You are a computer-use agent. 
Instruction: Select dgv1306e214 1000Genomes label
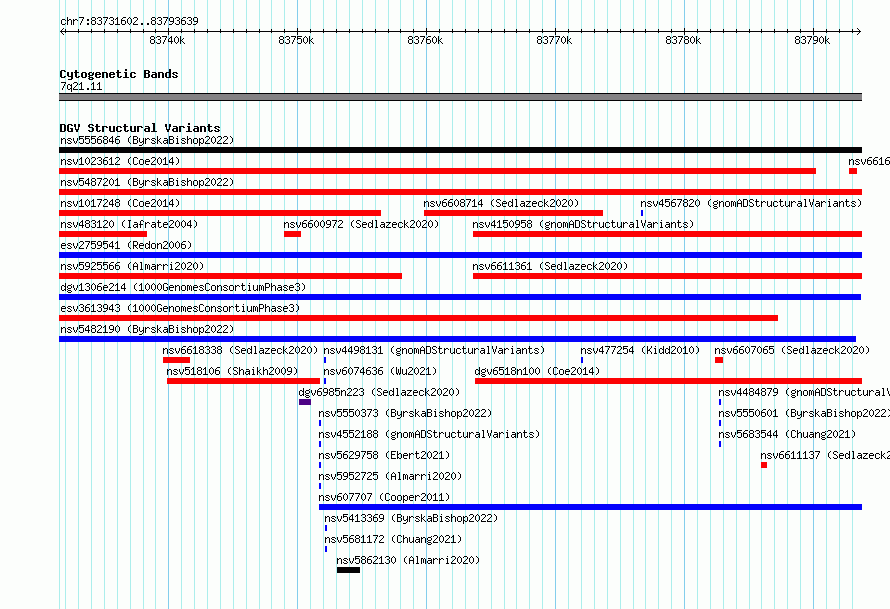click(183, 287)
